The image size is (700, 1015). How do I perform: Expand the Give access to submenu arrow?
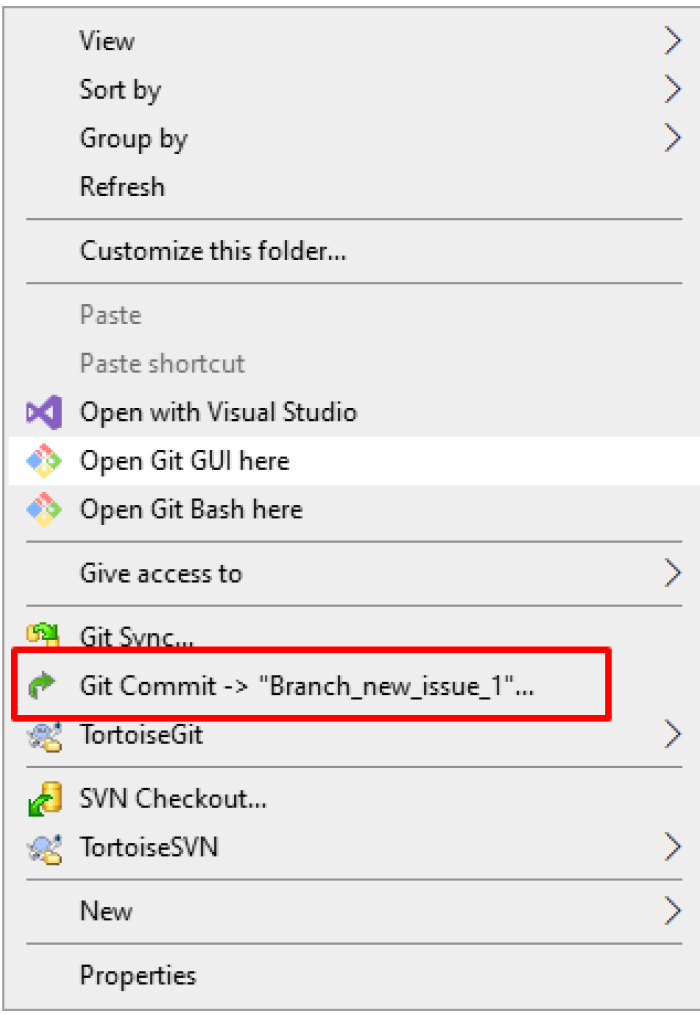point(673,574)
